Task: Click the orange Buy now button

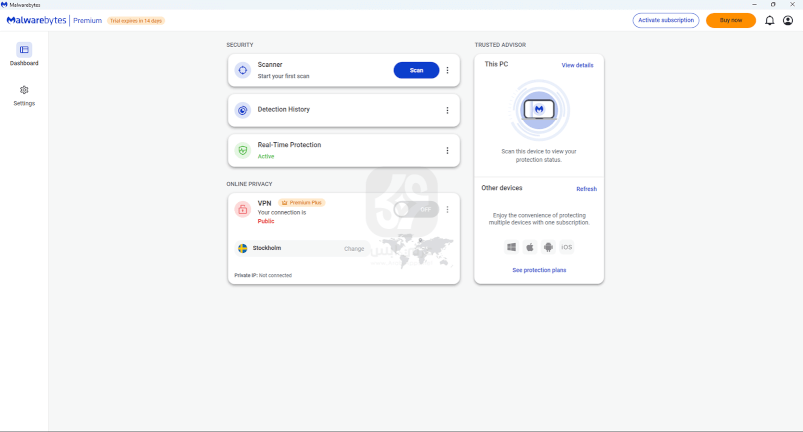Action: point(731,20)
